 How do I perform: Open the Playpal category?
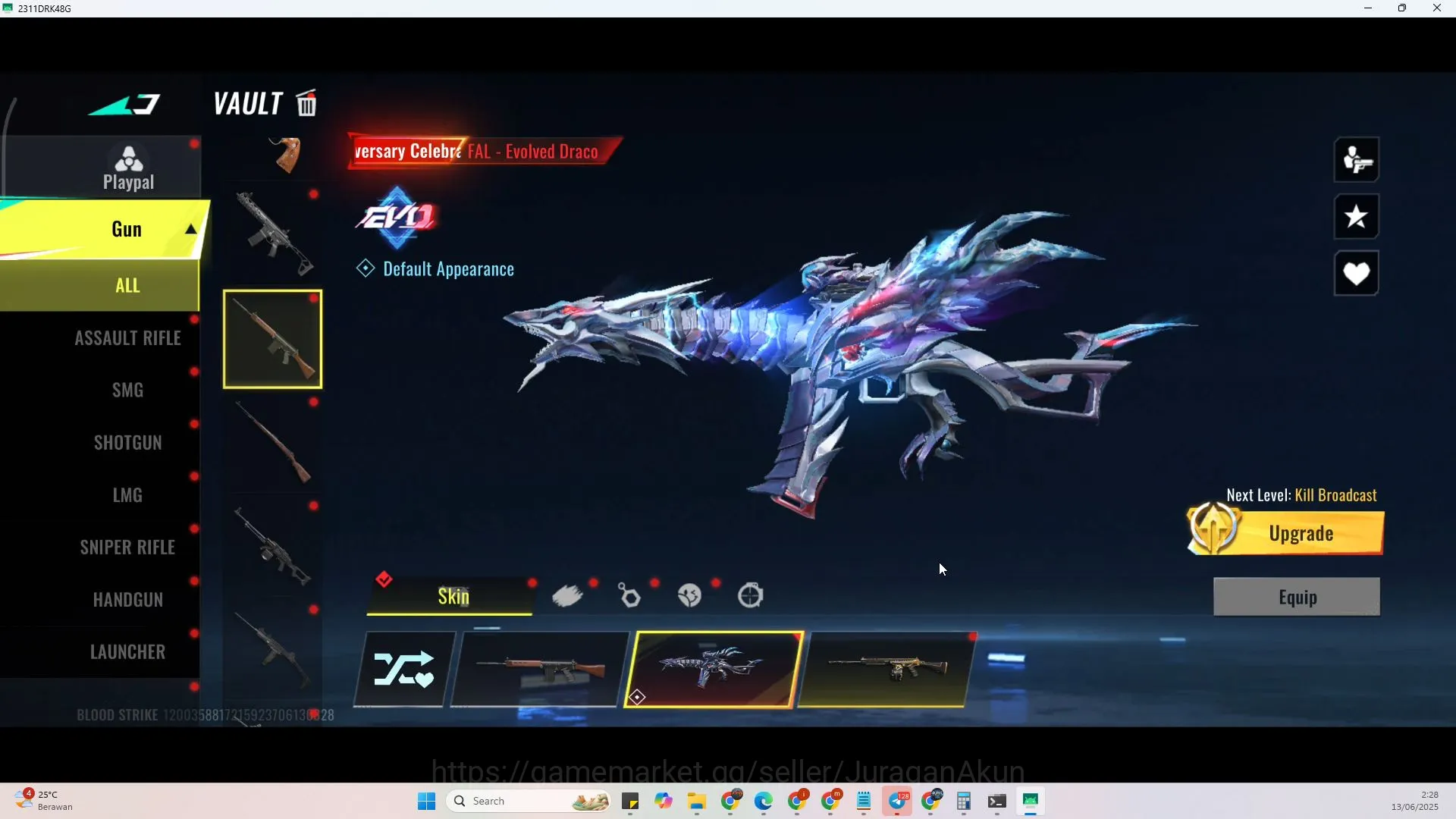pyautogui.click(x=128, y=168)
